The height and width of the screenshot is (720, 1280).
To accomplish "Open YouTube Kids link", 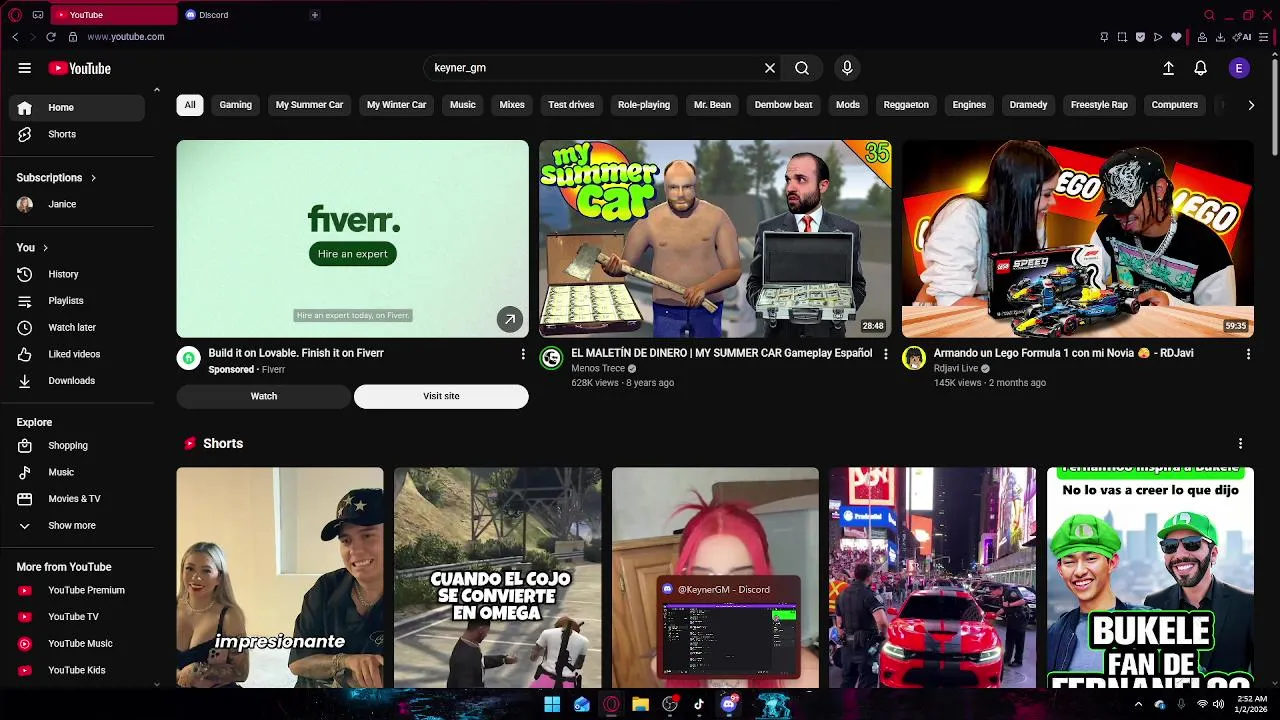I will tap(76, 670).
